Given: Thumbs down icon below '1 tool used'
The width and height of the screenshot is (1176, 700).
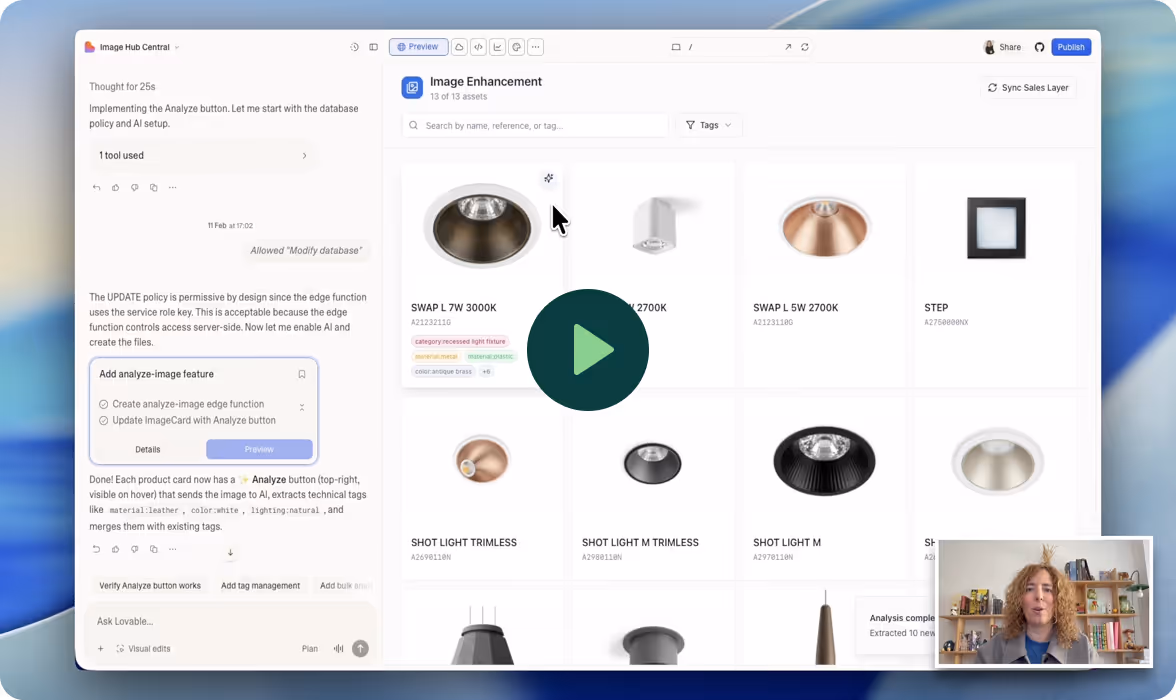Looking at the screenshot, I should [134, 188].
